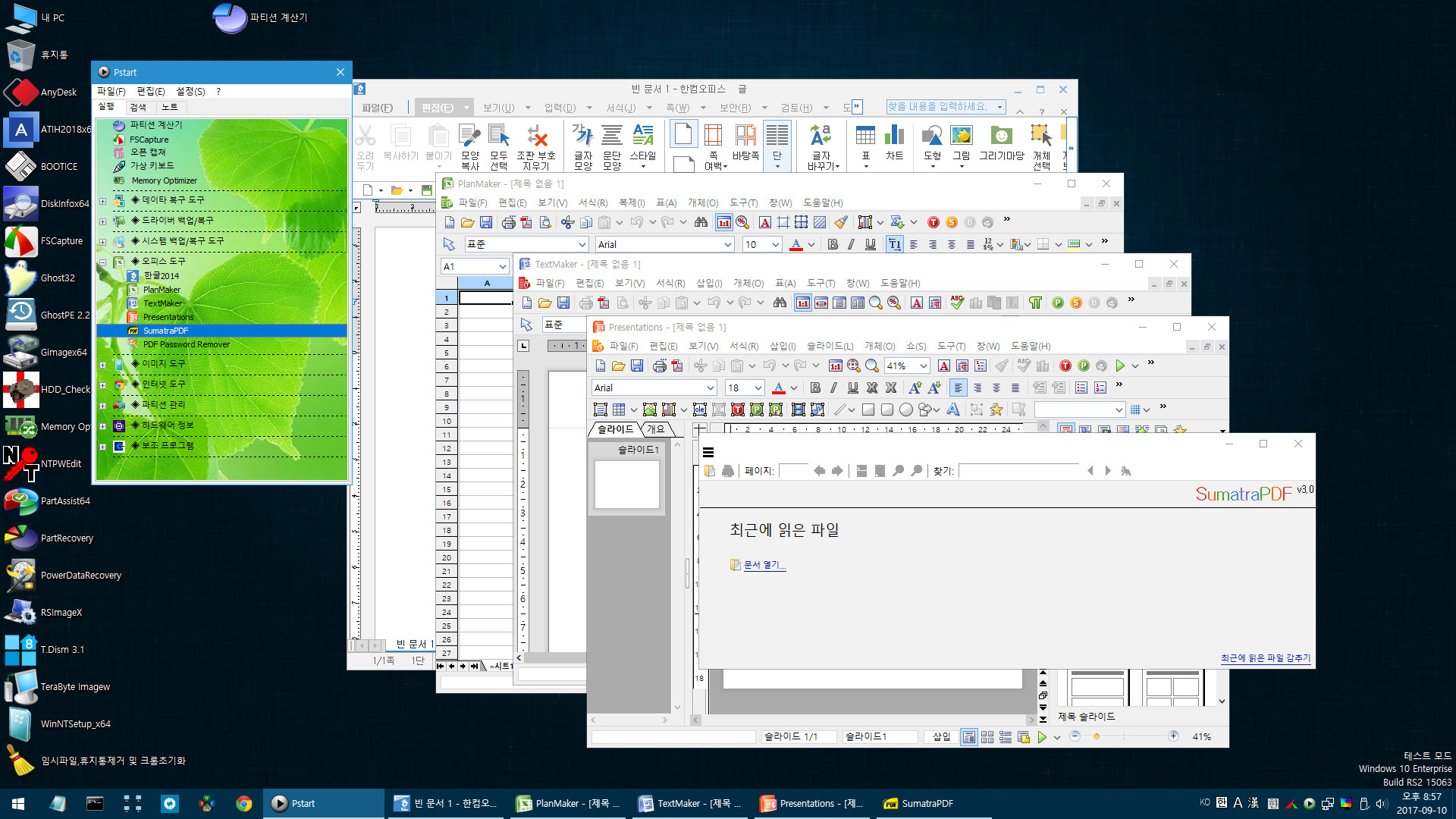This screenshot has width=1456, height=819.
Task: Expand the 데이타 복구 도구 group in Pstart
Action: [x=102, y=201]
